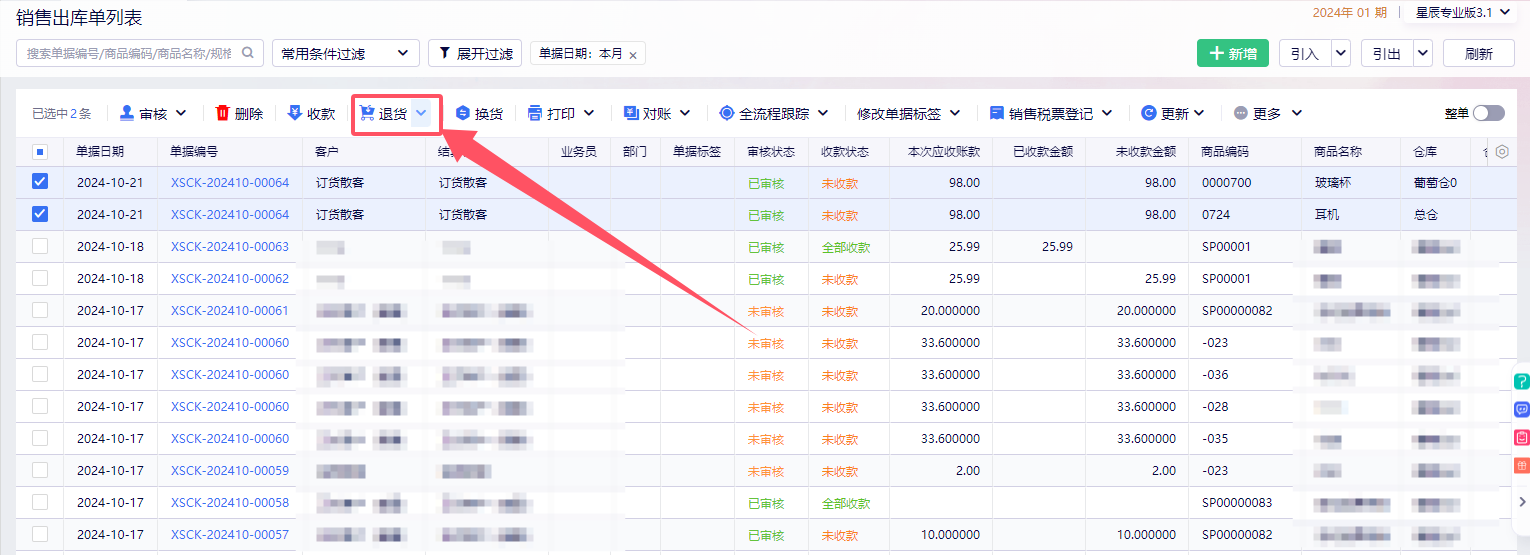
Task: Click the 打印 printer icon
Action: 535,113
